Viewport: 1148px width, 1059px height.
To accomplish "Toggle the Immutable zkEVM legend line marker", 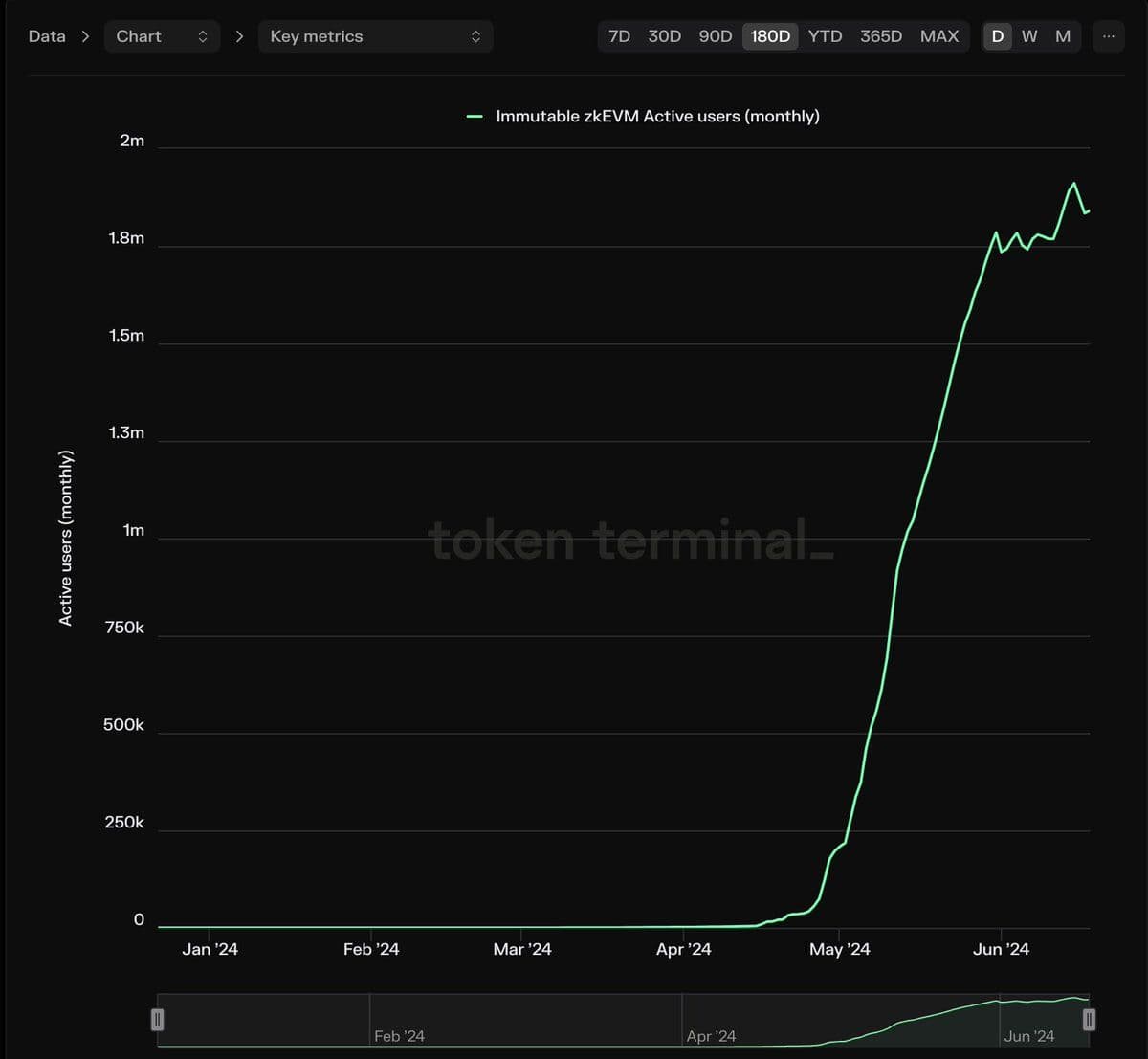I will (475, 117).
